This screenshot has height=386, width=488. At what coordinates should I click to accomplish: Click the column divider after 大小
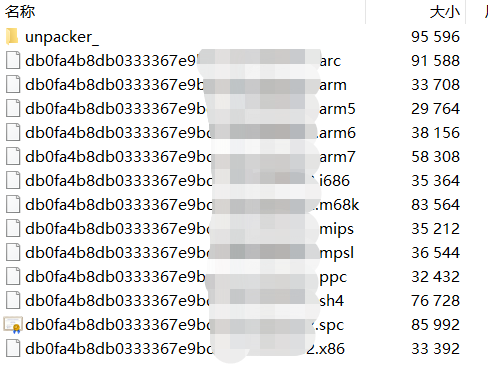click(466, 12)
